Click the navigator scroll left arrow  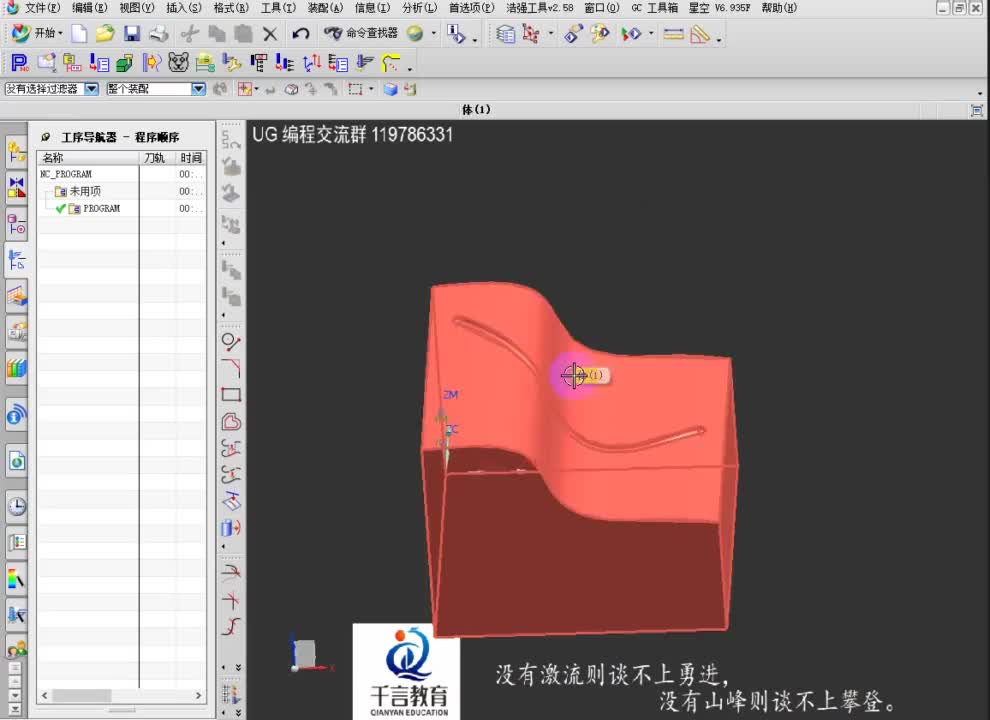pos(44,695)
